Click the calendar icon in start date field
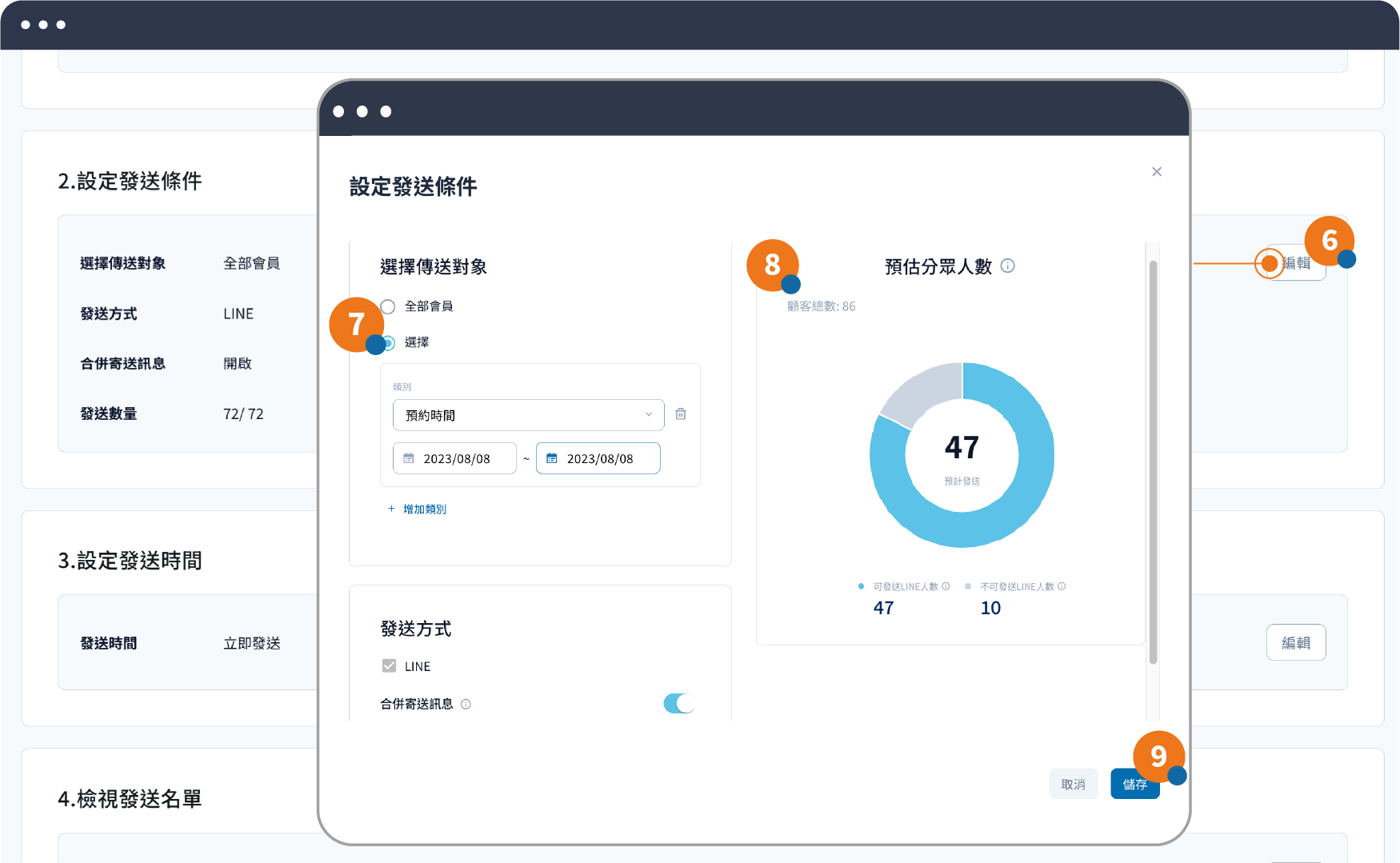The image size is (1400, 863). point(409,458)
